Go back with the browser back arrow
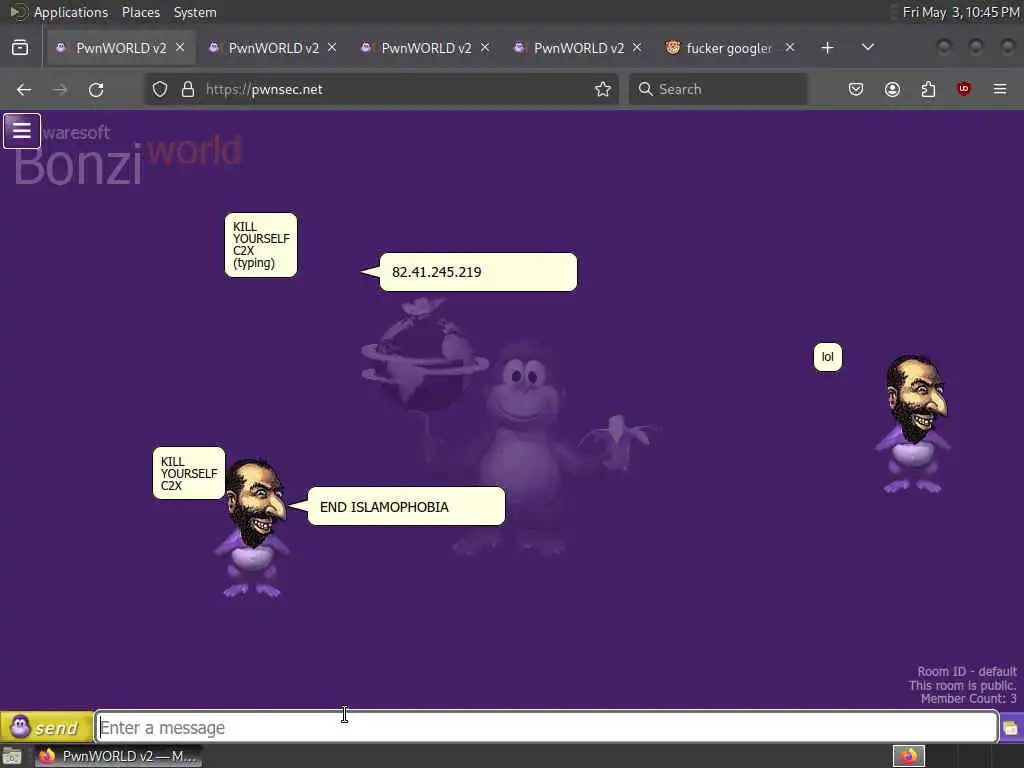Image resolution: width=1024 pixels, height=768 pixels. tap(24, 89)
